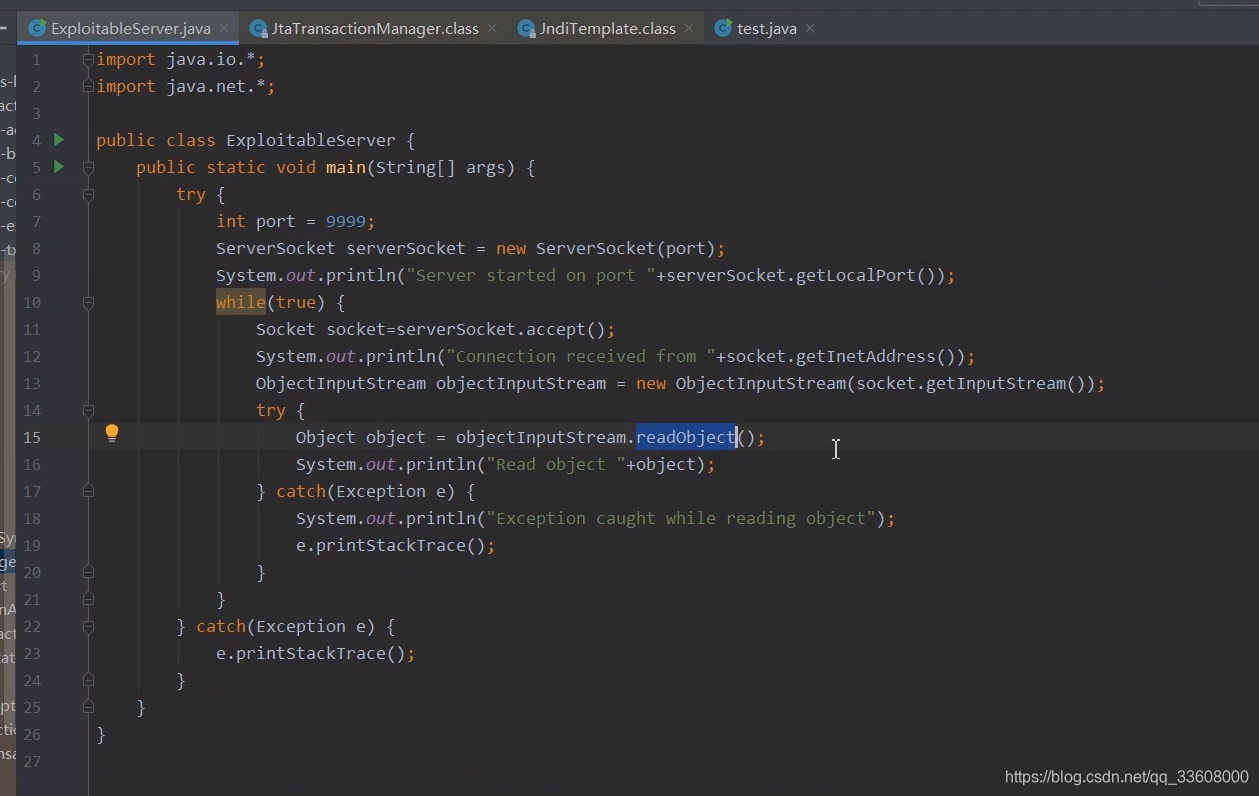
Task: Click new ServerSocket(port) on line 8
Action: pyautogui.click(x=605, y=248)
